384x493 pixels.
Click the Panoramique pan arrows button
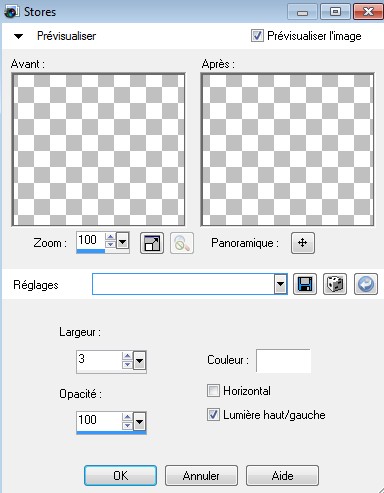point(303,243)
